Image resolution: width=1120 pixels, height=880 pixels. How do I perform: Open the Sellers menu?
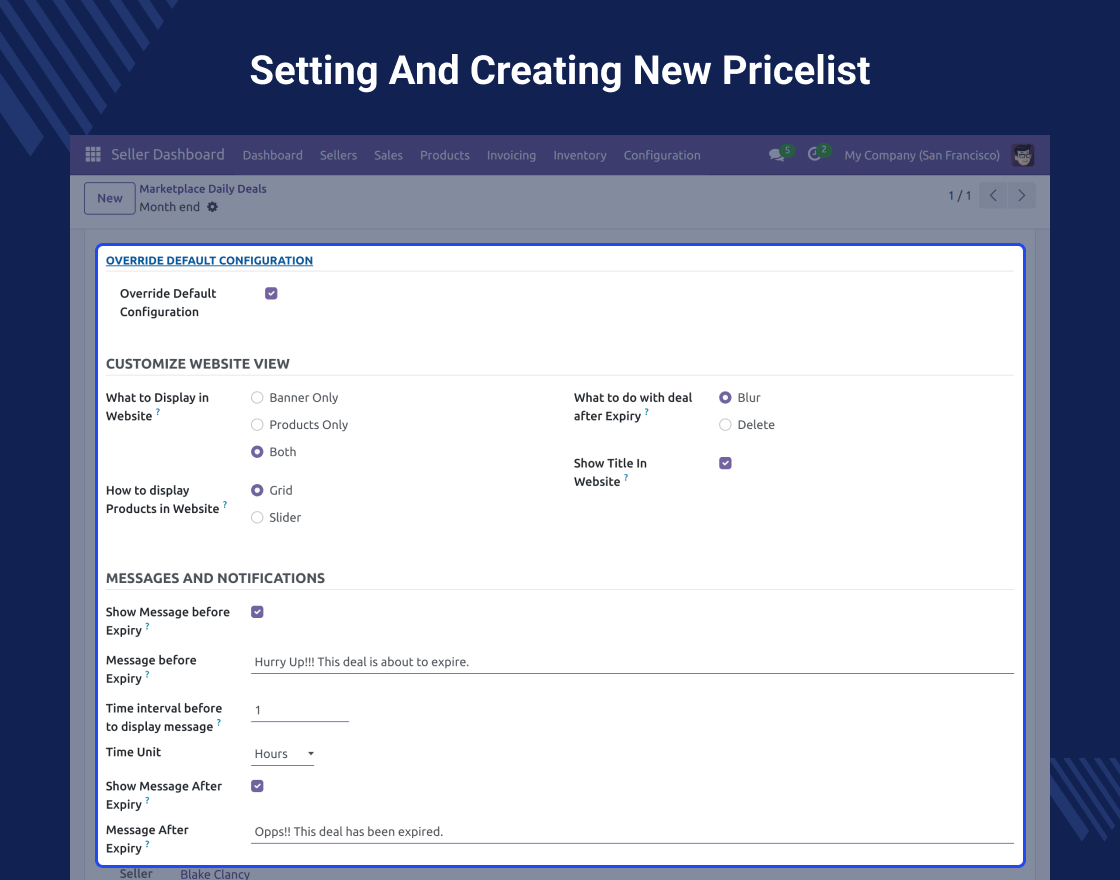click(339, 155)
